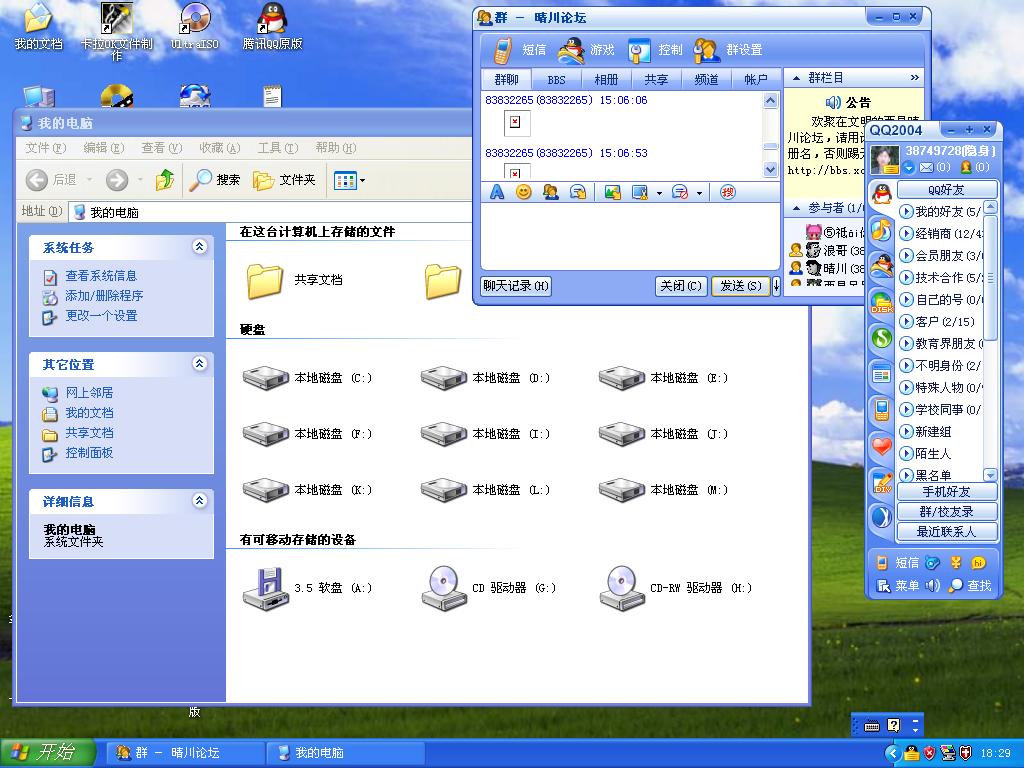Click the screen capture icon in chat toolbar
Image resolution: width=1024 pixels, height=768 pixels.
click(640, 193)
